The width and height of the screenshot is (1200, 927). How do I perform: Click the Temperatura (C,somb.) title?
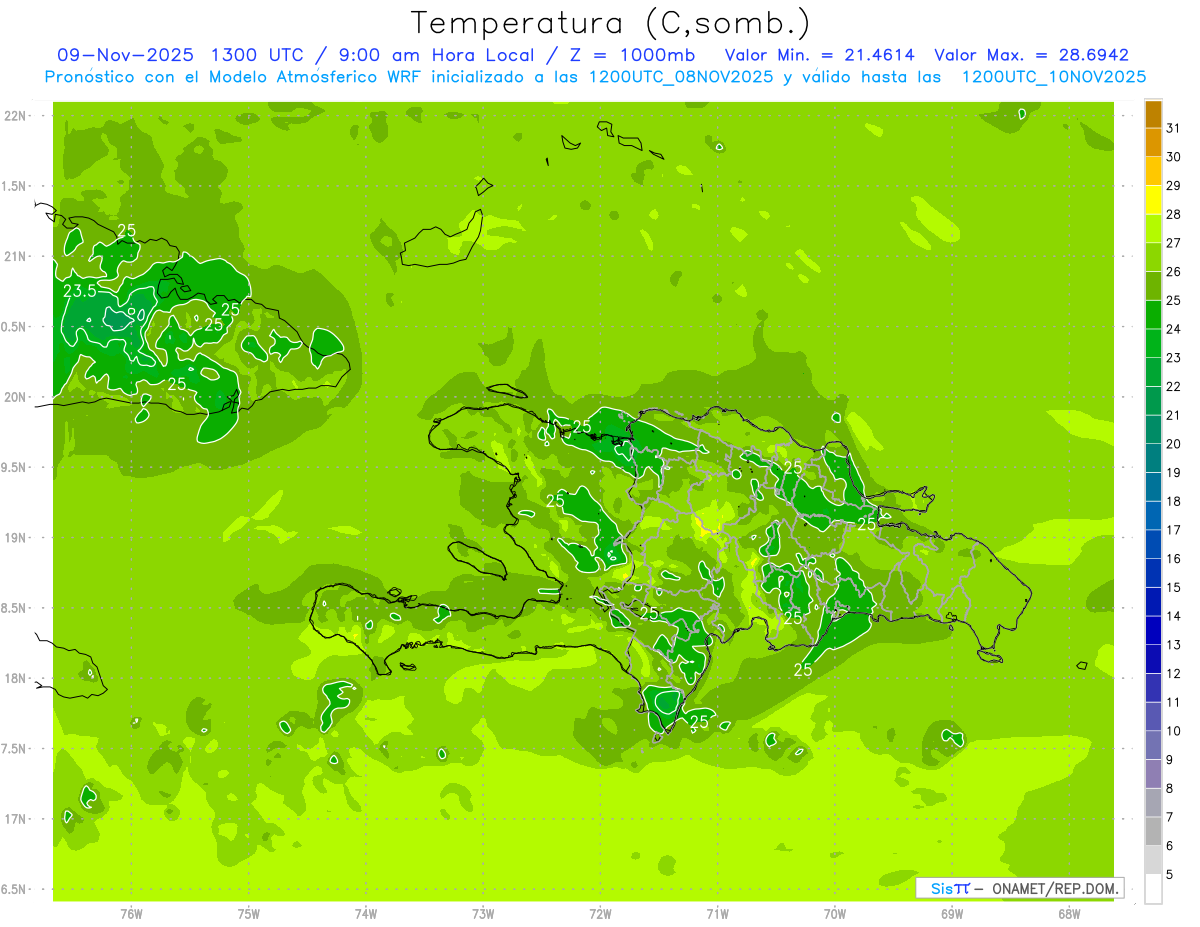click(611, 23)
